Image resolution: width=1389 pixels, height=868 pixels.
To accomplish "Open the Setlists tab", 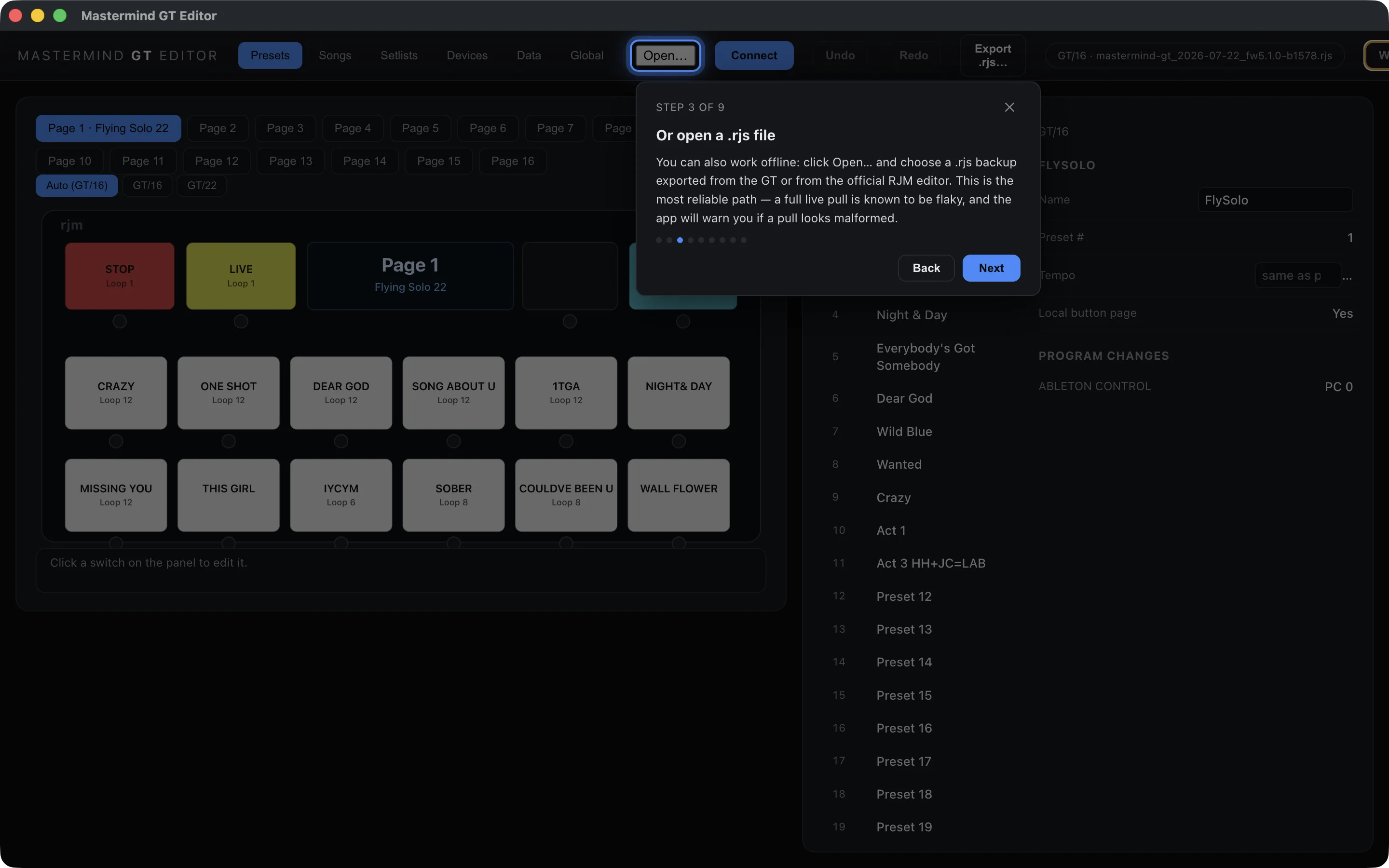I will click(x=399, y=55).
